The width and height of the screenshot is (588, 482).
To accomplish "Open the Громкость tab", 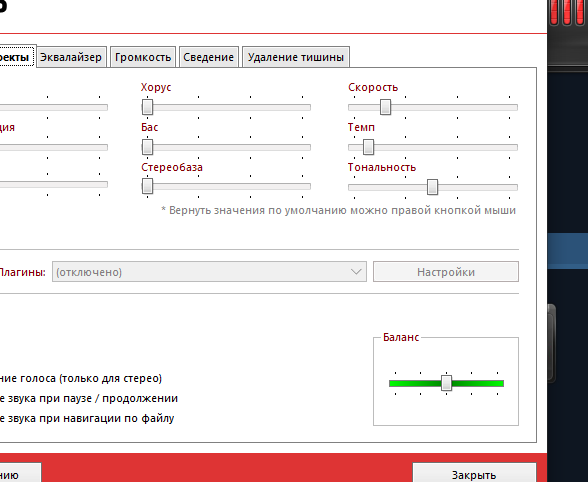I will click(x=143, y=57).
